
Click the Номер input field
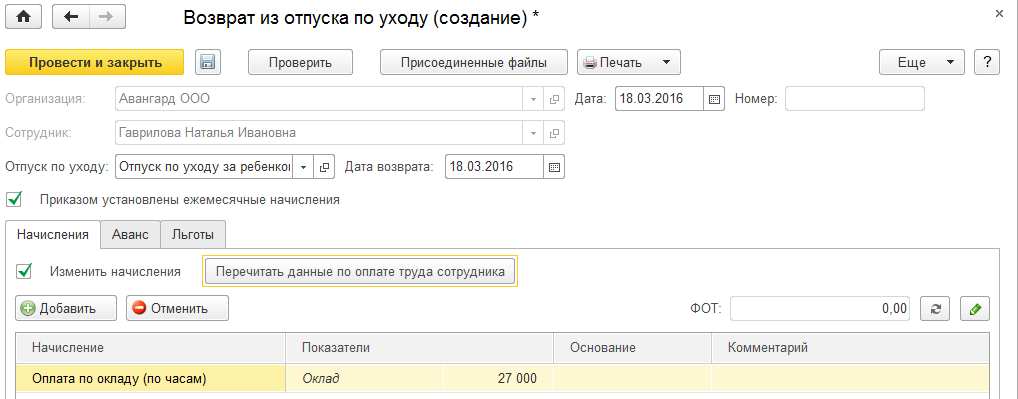tap(855, 99)
